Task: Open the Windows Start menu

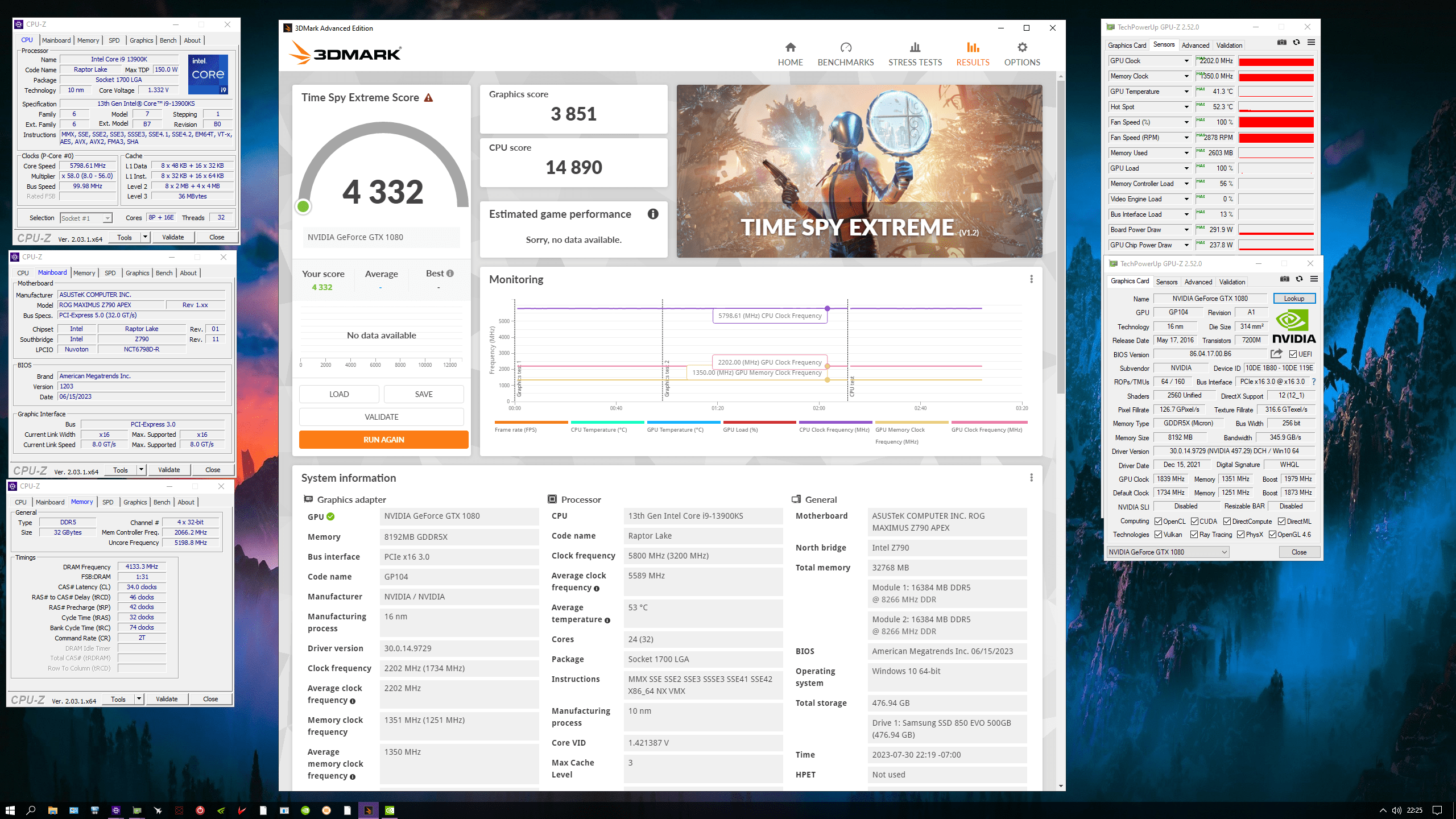Action: [10, 810]
